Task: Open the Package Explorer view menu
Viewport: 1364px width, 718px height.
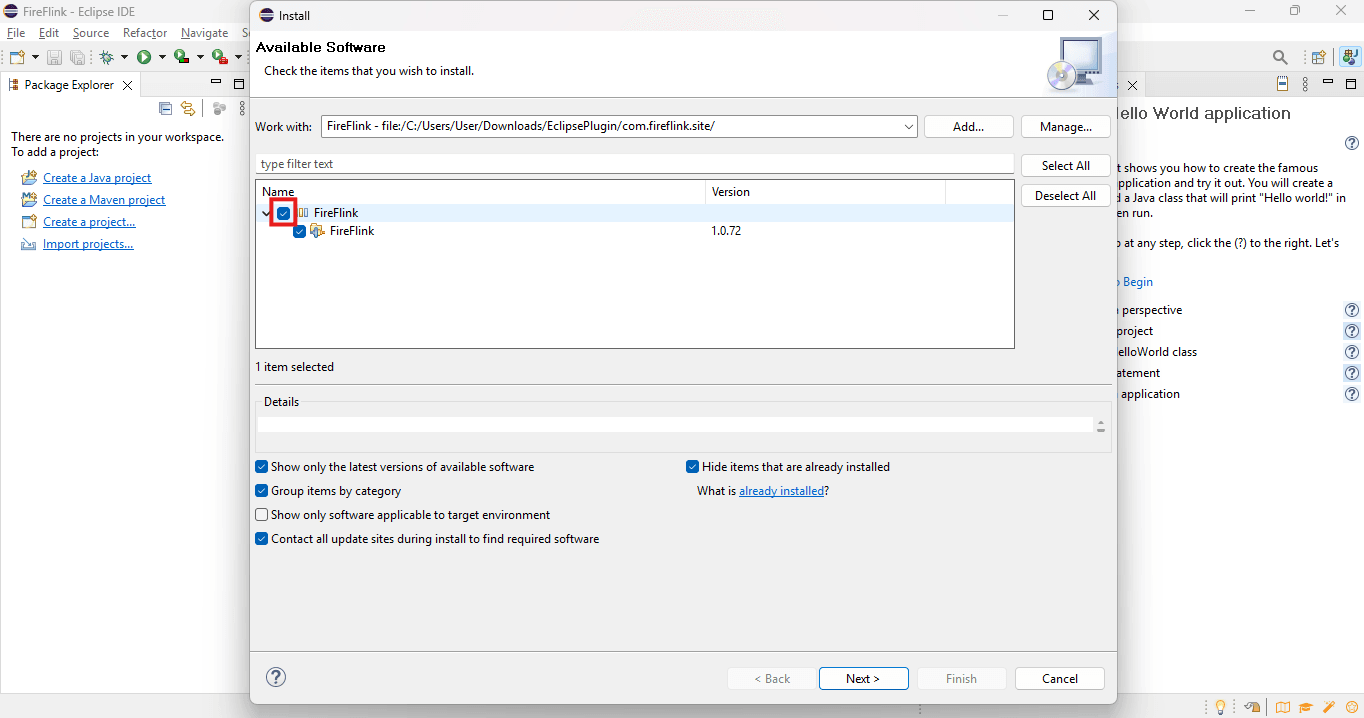Action: pyautogui.click(x=242, y=109)
